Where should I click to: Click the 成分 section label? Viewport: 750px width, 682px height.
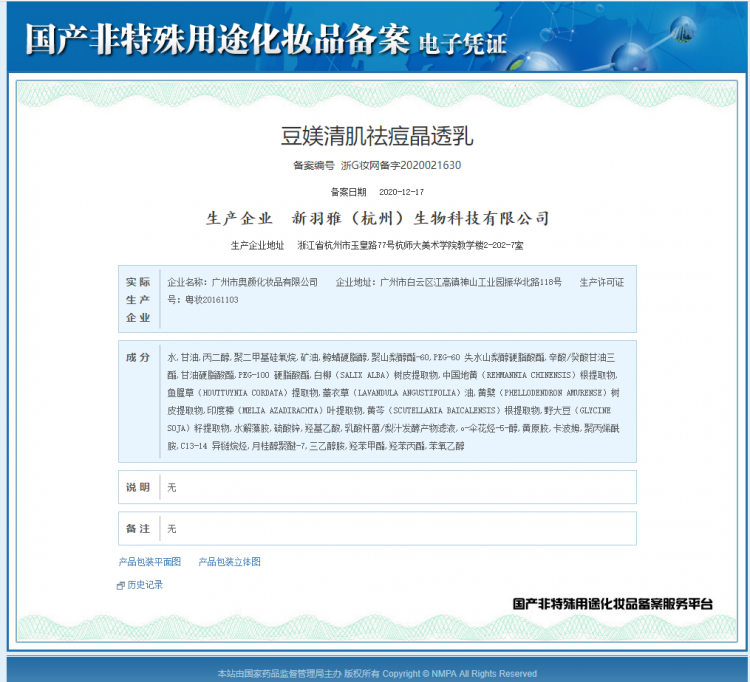click(x=138, y=357)
